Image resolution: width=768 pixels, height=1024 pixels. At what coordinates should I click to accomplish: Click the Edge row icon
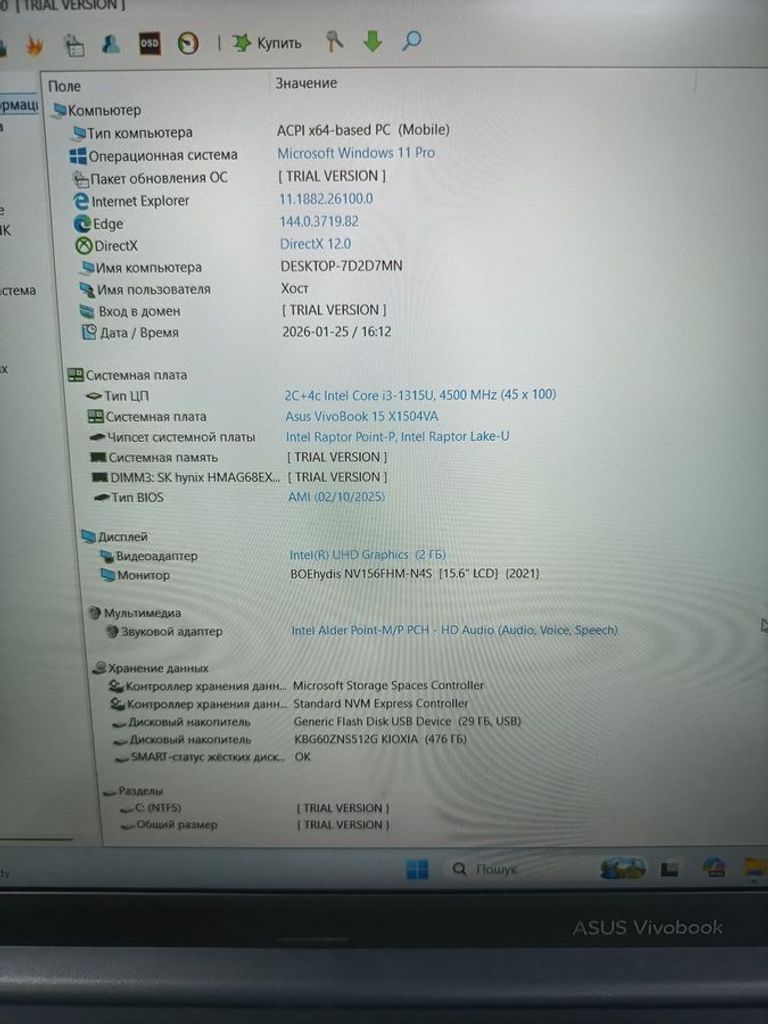click(82, 223)
